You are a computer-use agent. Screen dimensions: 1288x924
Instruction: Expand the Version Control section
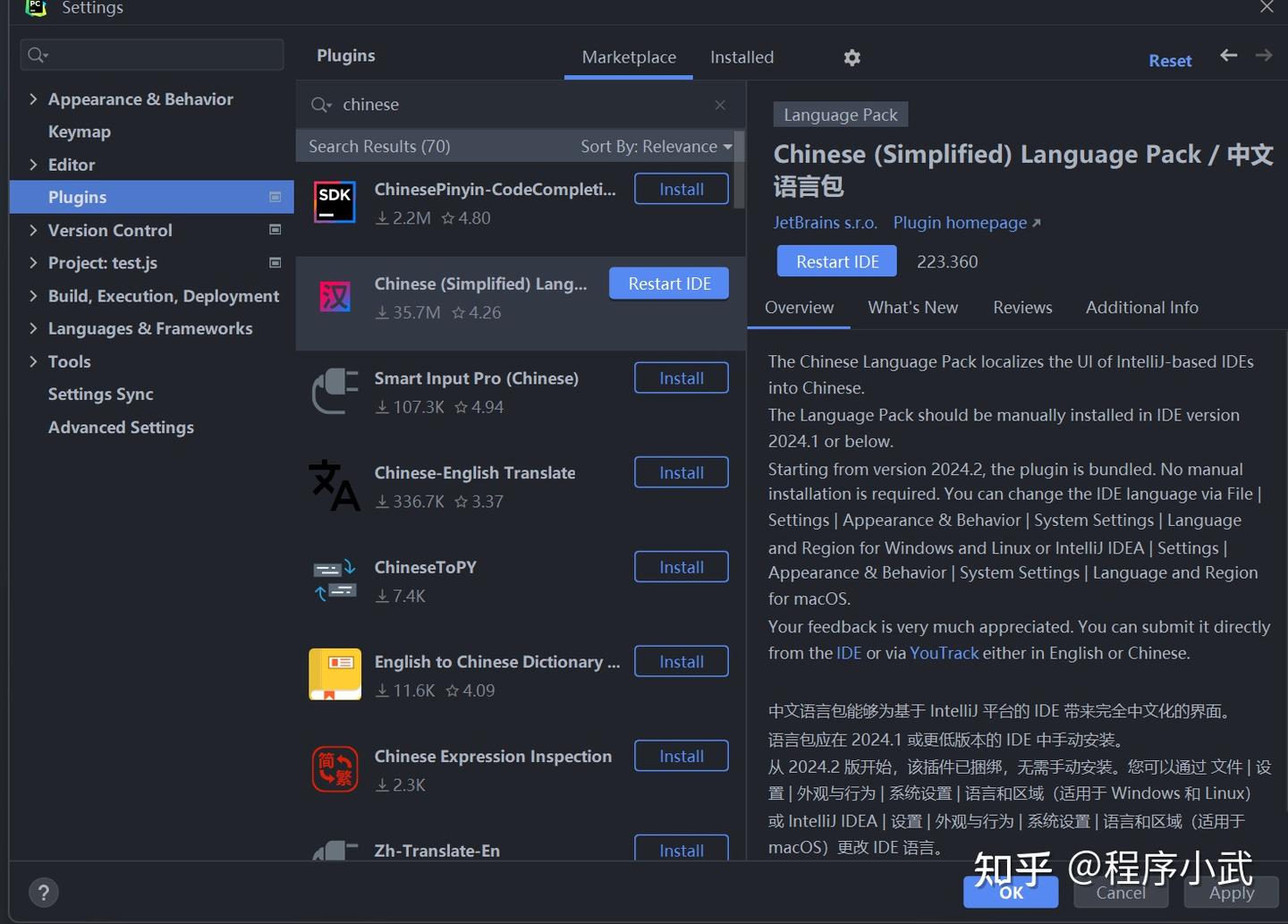[33, 230]
